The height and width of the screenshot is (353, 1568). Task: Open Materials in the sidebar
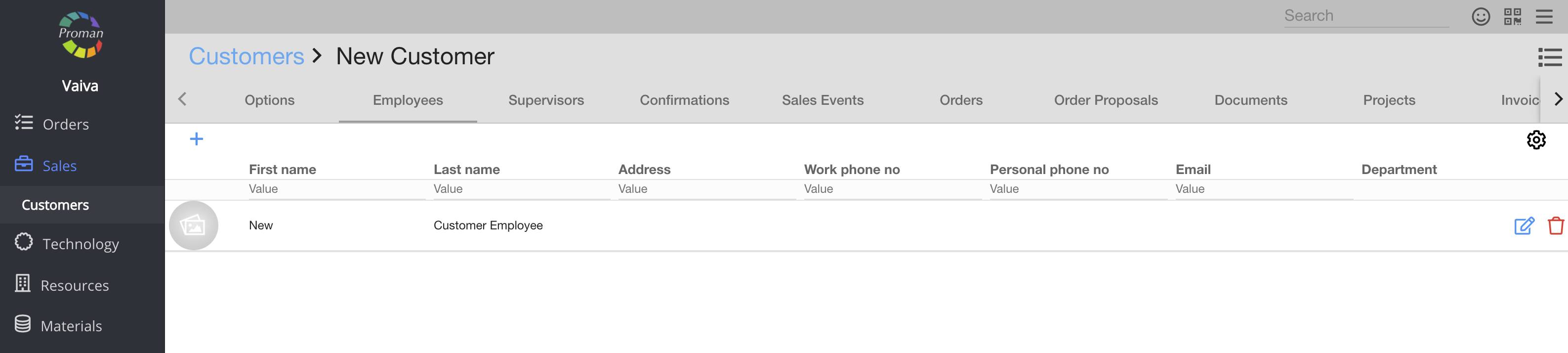(71, 326)
